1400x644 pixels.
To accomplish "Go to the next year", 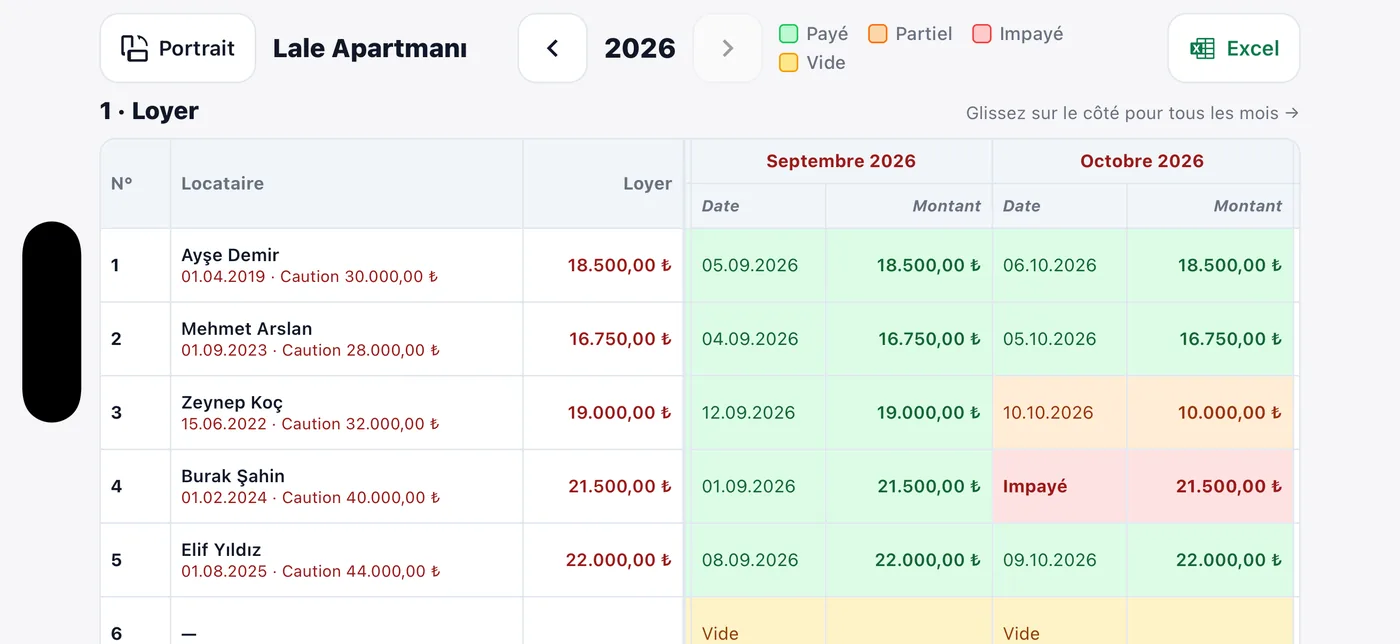I will [727, 48].
